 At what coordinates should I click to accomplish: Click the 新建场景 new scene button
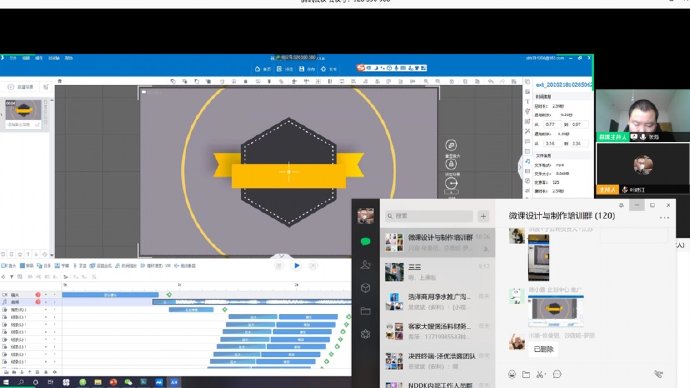pyautogui.click(x=21, y=87)
